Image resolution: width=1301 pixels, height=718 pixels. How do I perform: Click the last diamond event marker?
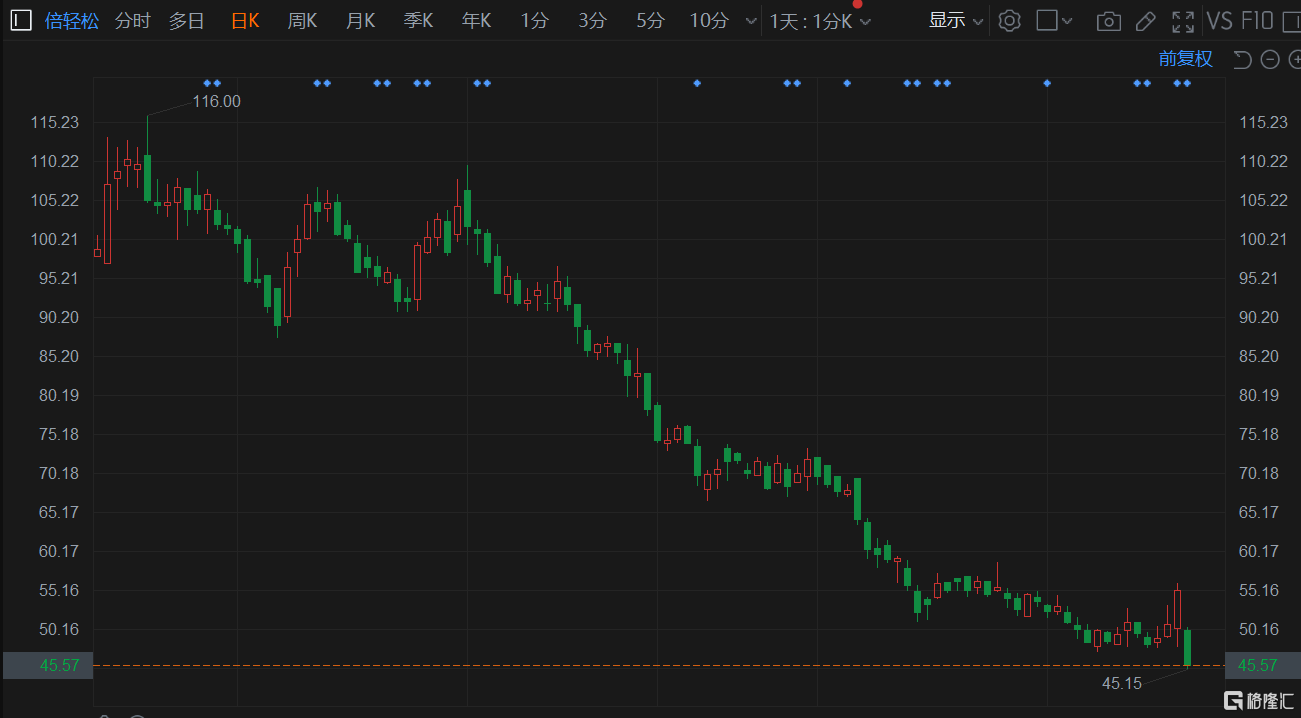click(1187, 83)
